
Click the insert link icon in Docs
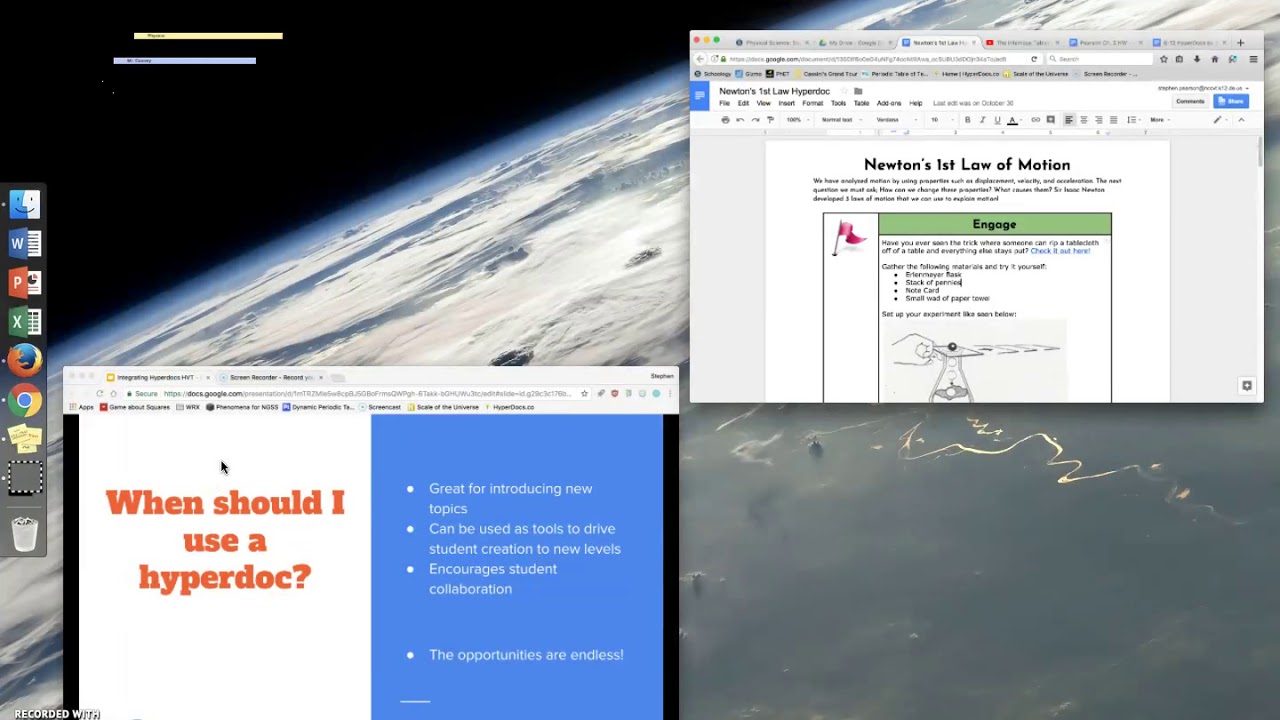(x=1035, y=120)
